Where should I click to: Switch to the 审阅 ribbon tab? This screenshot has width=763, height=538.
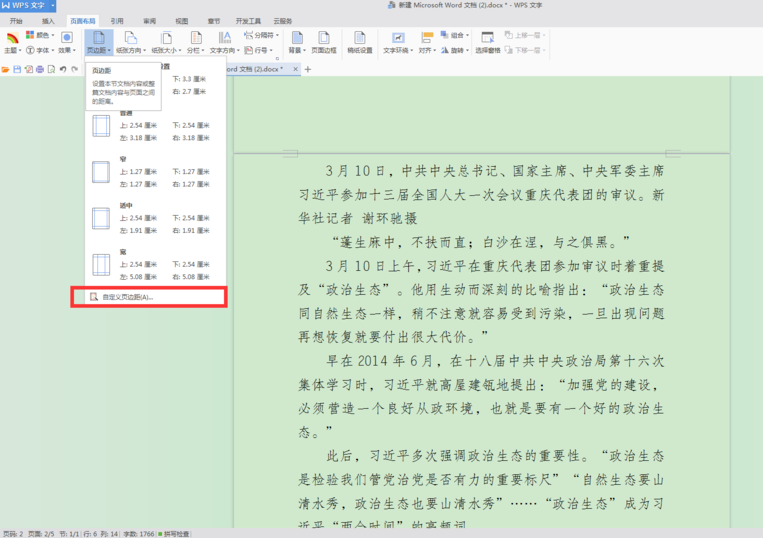click(x=150, y=21)
